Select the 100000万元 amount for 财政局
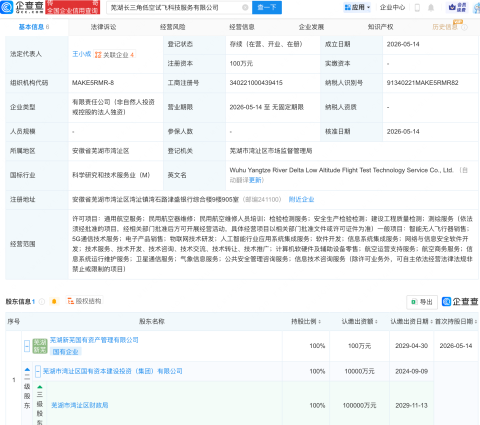The width and height of the screenshot is (480, 425). [x=359, y=405]
